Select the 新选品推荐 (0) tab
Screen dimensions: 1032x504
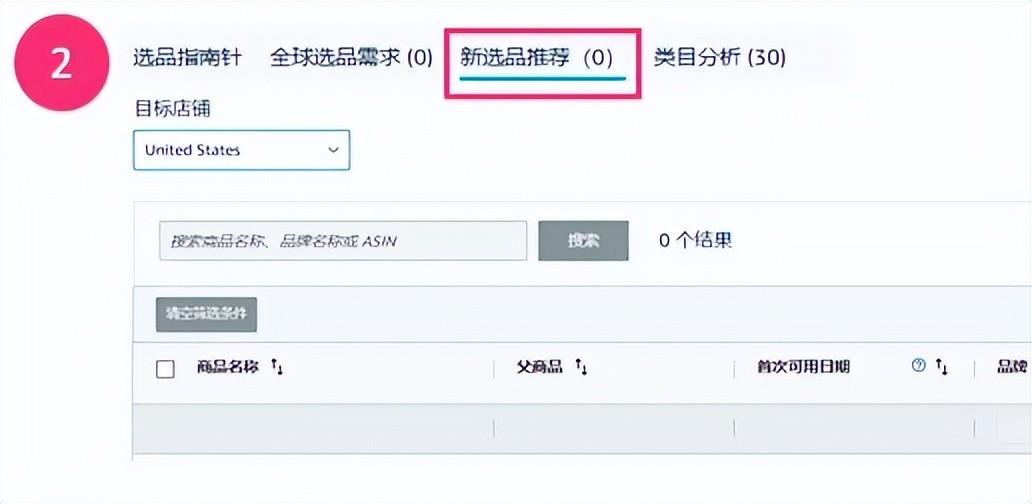click(x=537, y=57)
